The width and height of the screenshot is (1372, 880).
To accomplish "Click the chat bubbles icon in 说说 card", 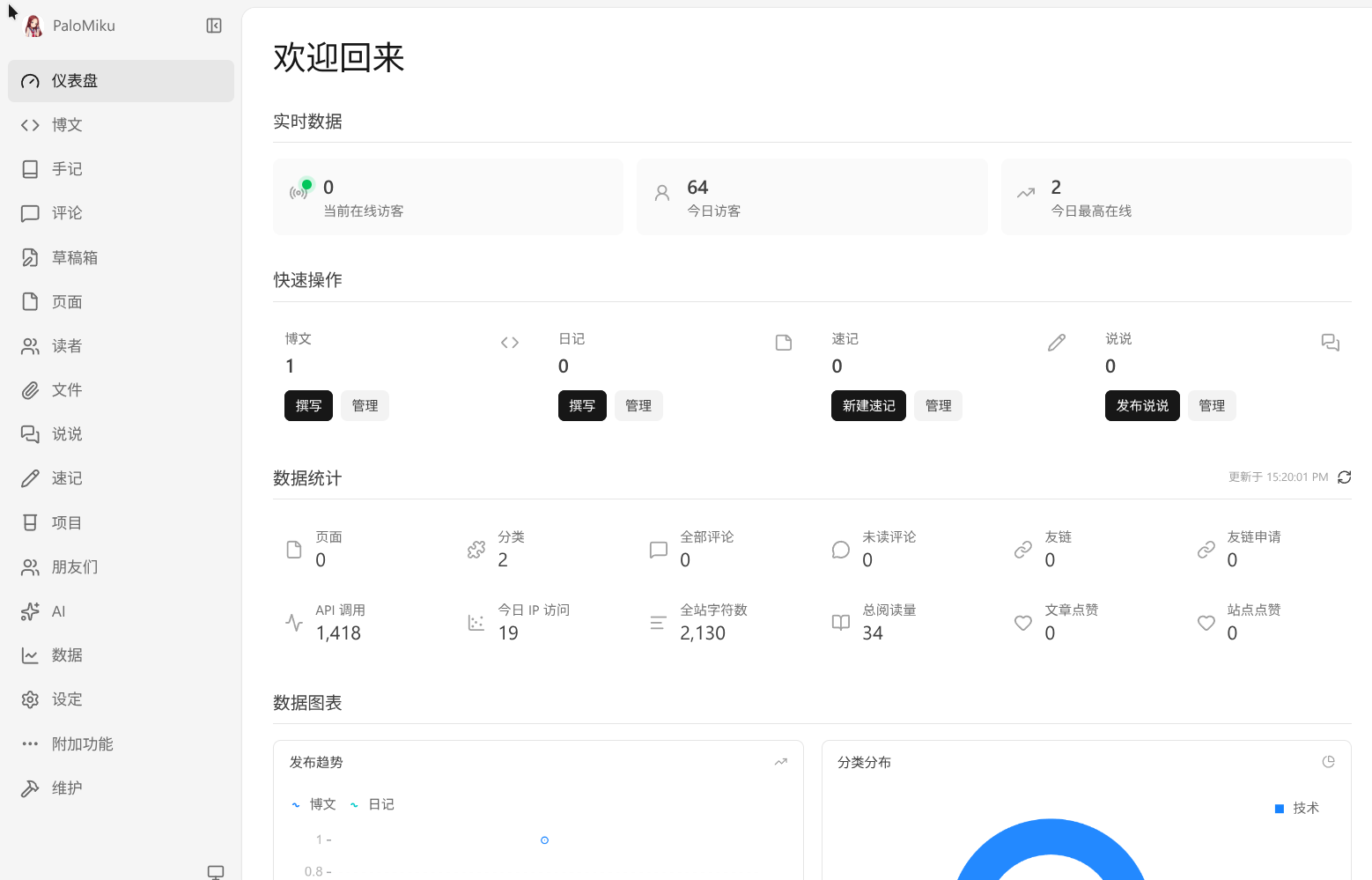I will coord(1331,343).
